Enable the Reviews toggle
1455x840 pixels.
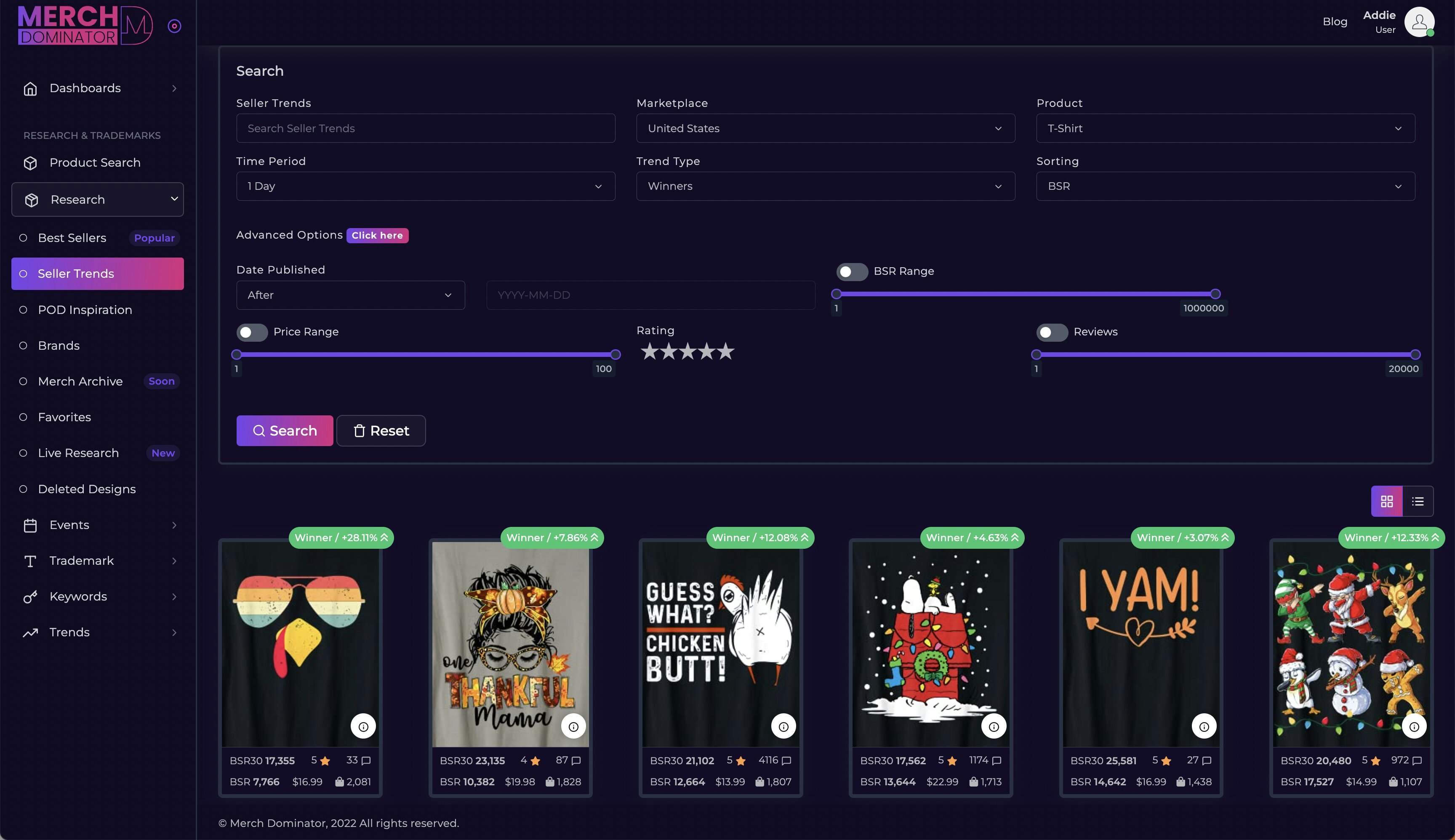(1052, 332)
